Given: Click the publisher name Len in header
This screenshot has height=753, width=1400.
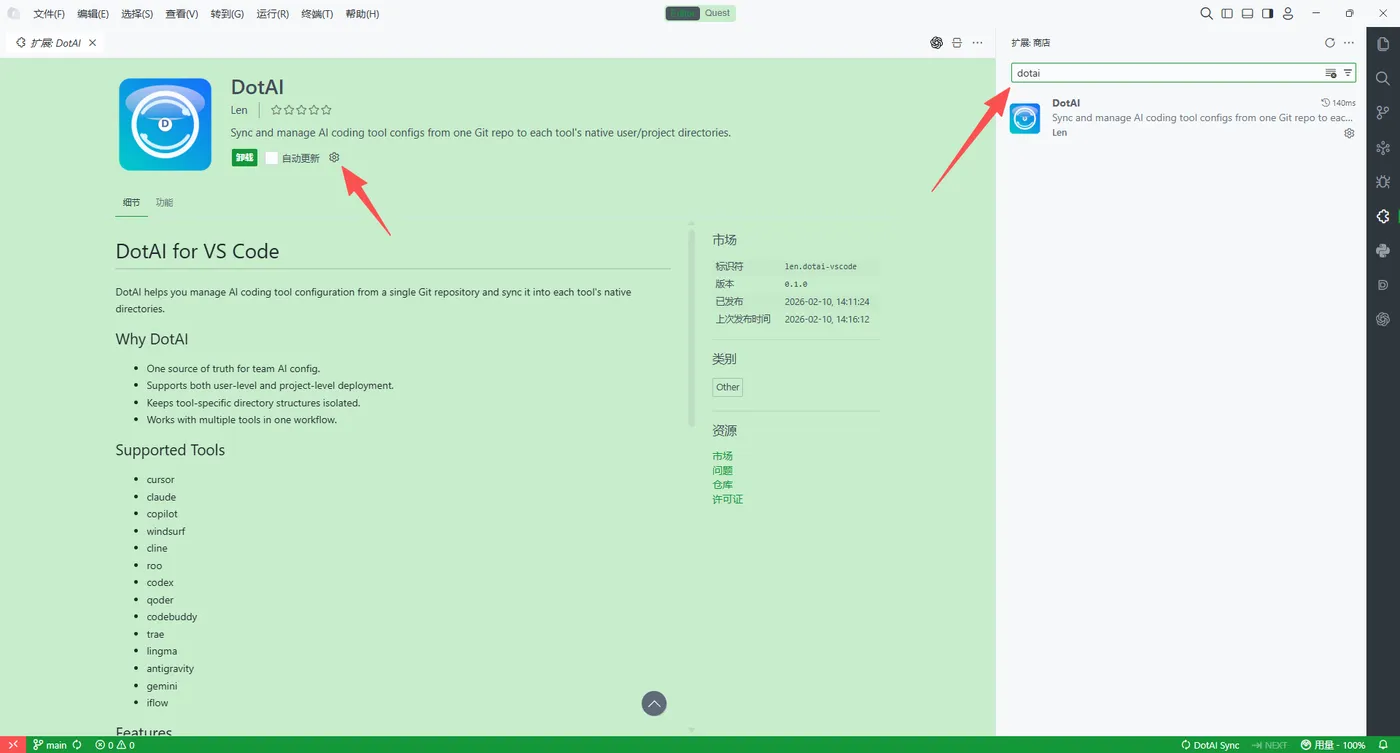Looking at the screenshot, I should [x=239, y=110].
